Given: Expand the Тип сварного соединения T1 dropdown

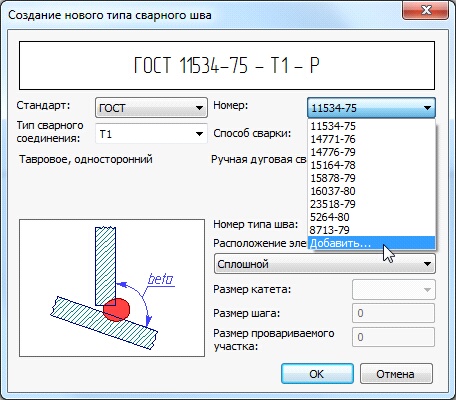Looking at the screenshot, I should click(151, 134).
